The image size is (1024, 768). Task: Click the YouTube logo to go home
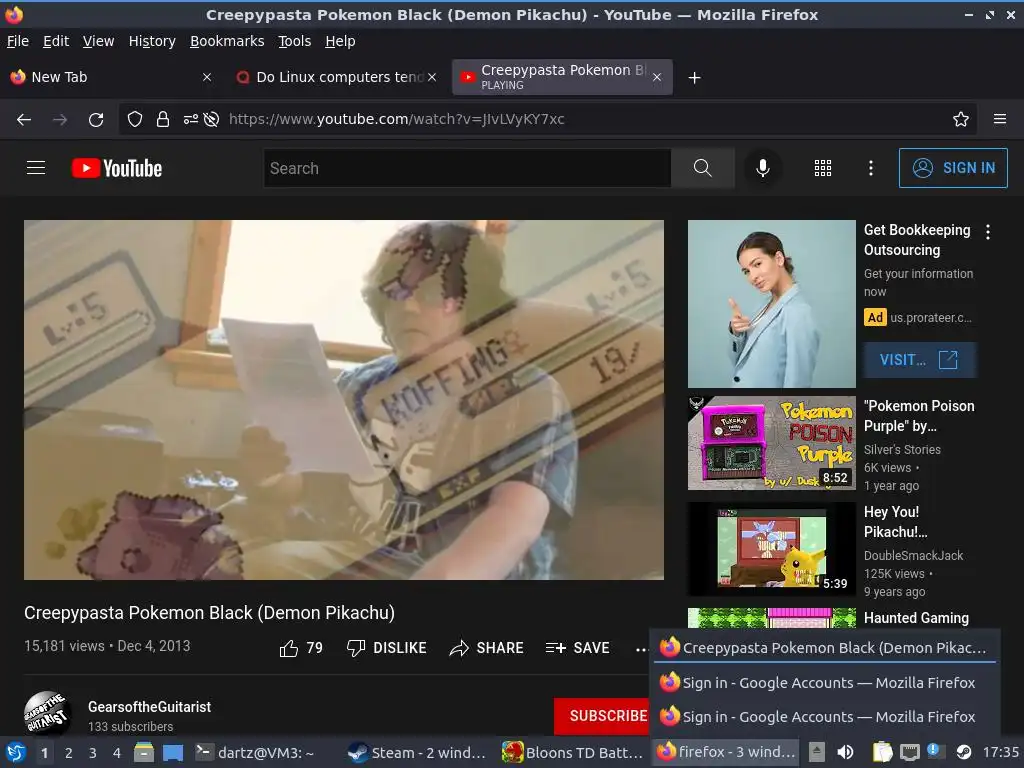point(117,168)
